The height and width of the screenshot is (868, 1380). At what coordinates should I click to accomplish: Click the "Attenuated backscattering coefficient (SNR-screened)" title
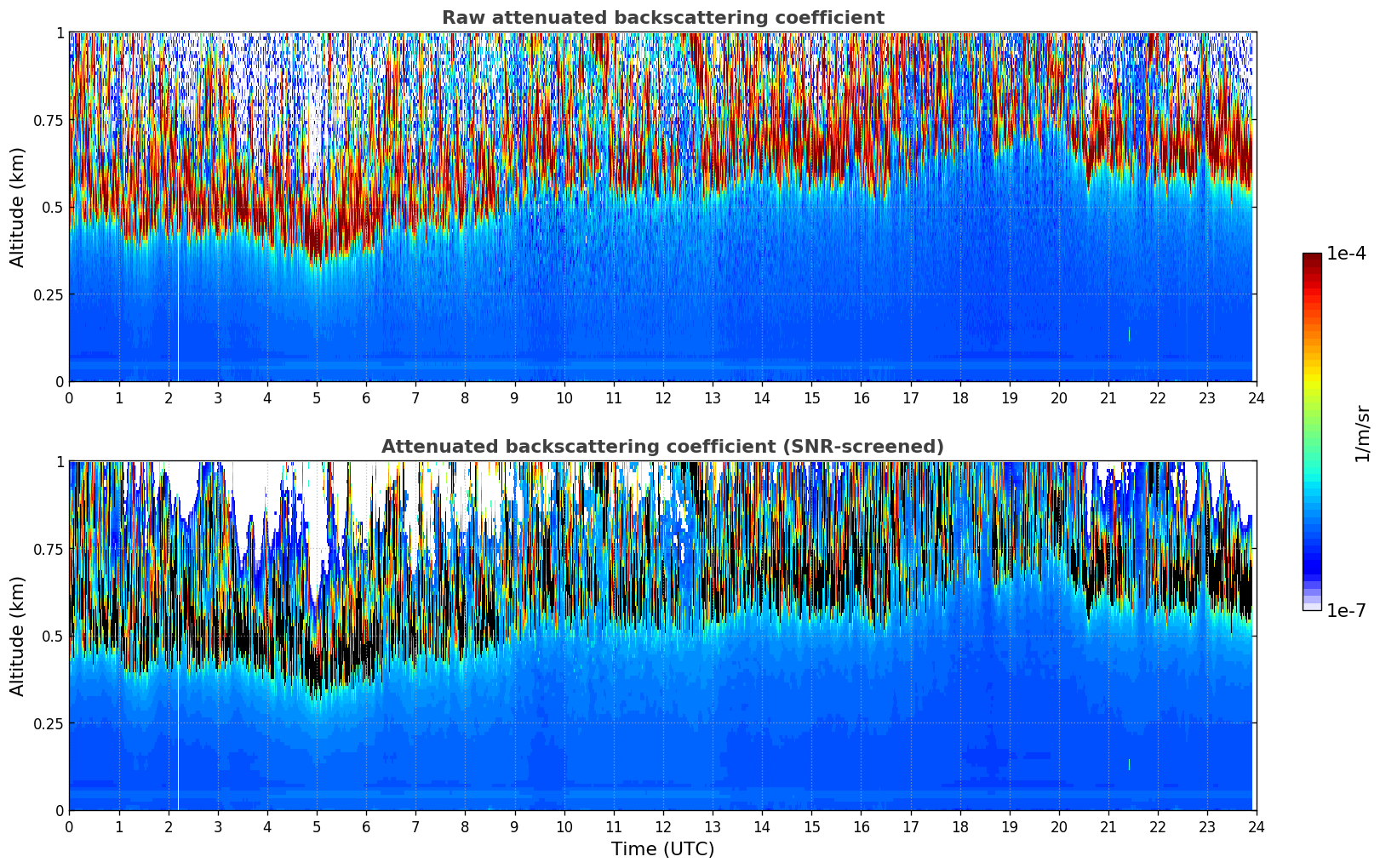coord(662,447)
